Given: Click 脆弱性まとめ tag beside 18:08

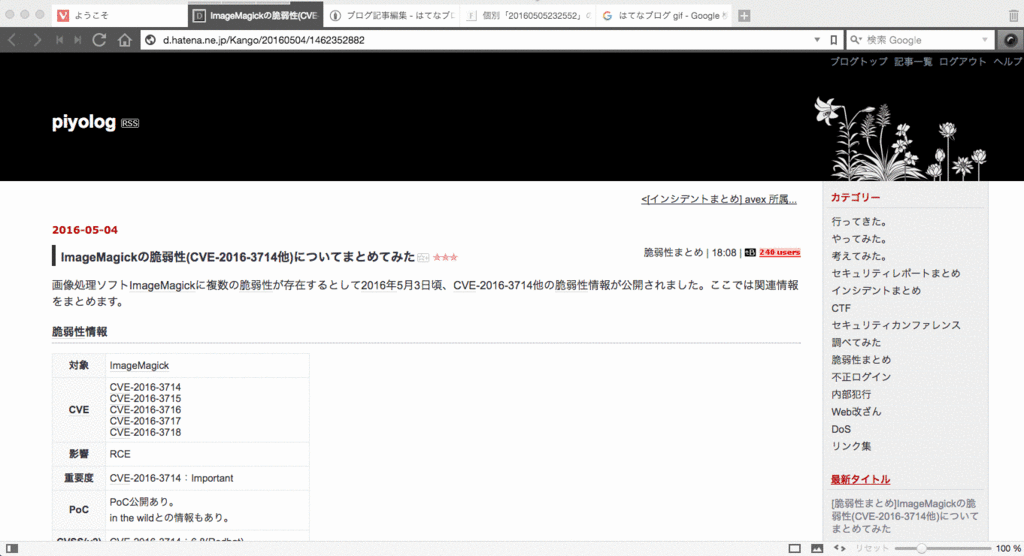Looking at the screenshot, I should point(673,252).
